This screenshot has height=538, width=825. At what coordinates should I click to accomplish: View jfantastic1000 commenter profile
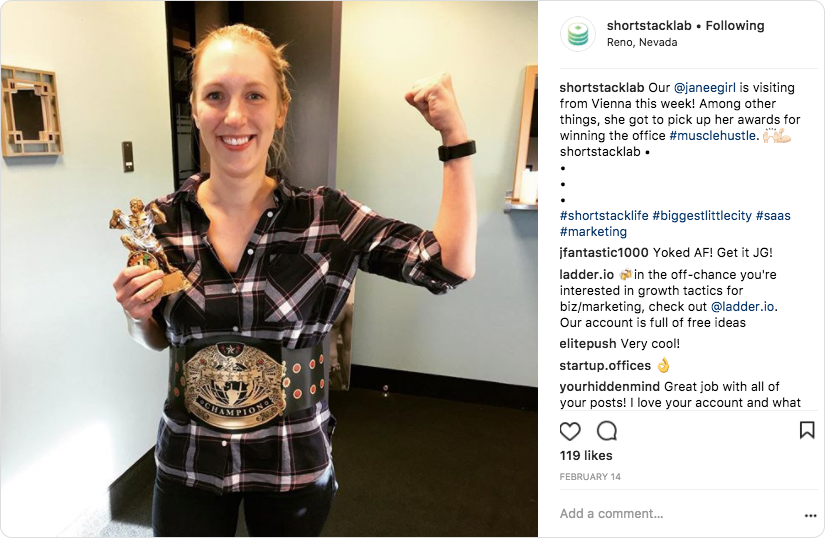(x=603, y=252)
